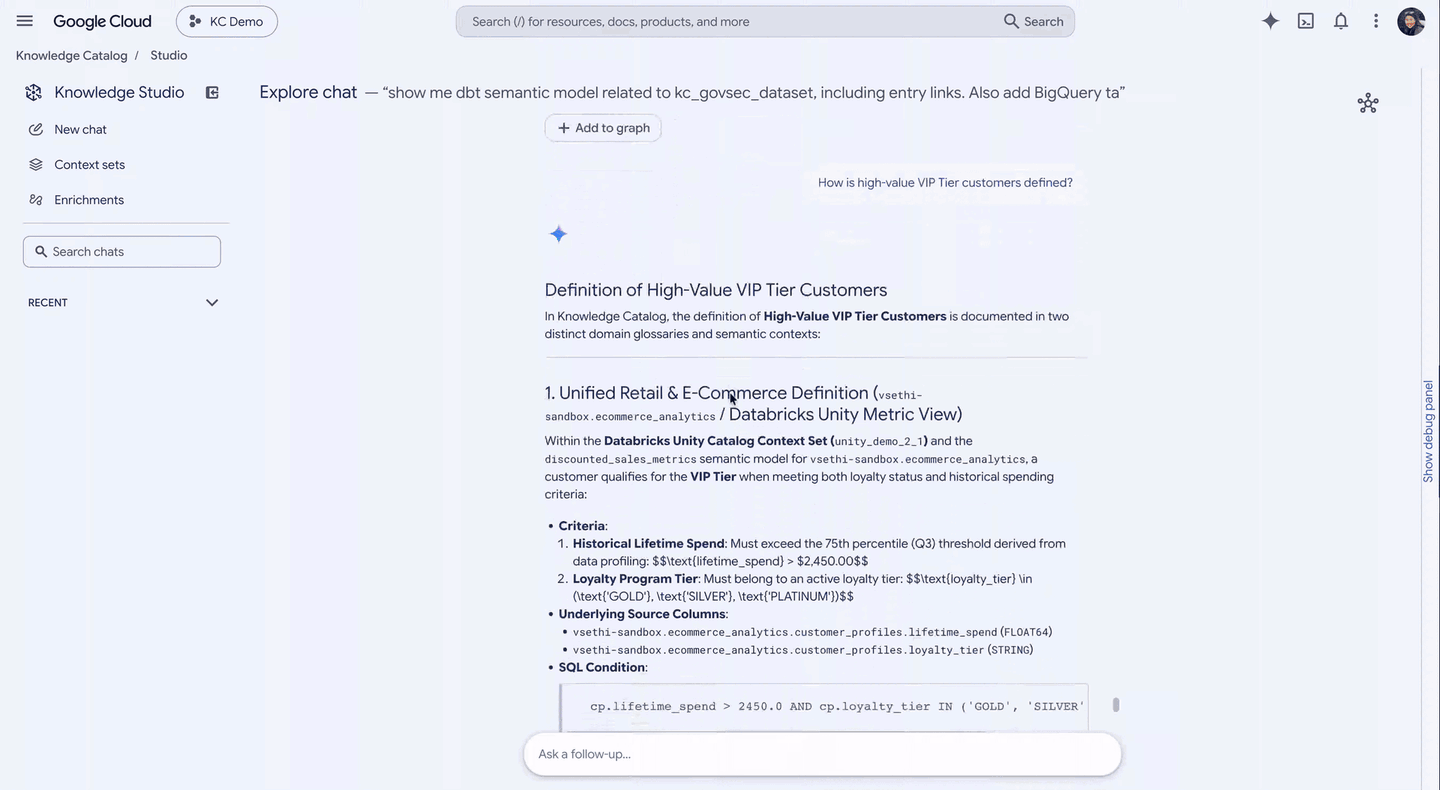Activate Cloud Shell terminal icon
Image resolution: width=1440 pixels, height=790 pixels.
click(x=1306, y=21)
